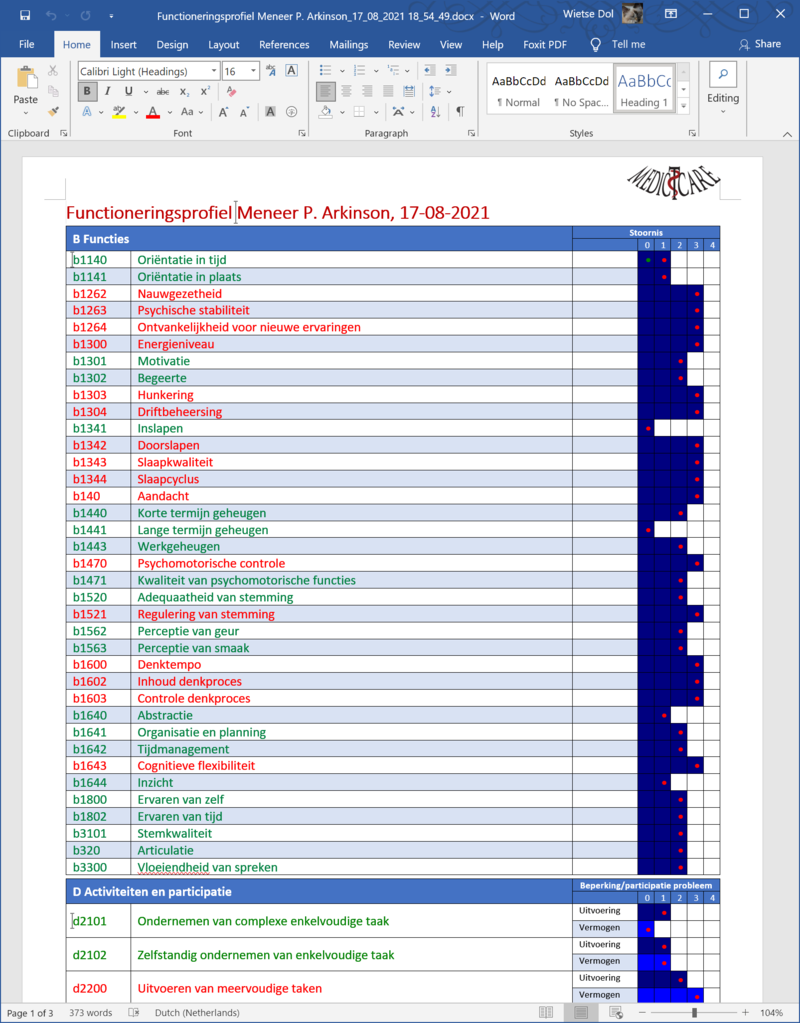
Task: Click the Format Painter brush icon
Action: [52, 112]
